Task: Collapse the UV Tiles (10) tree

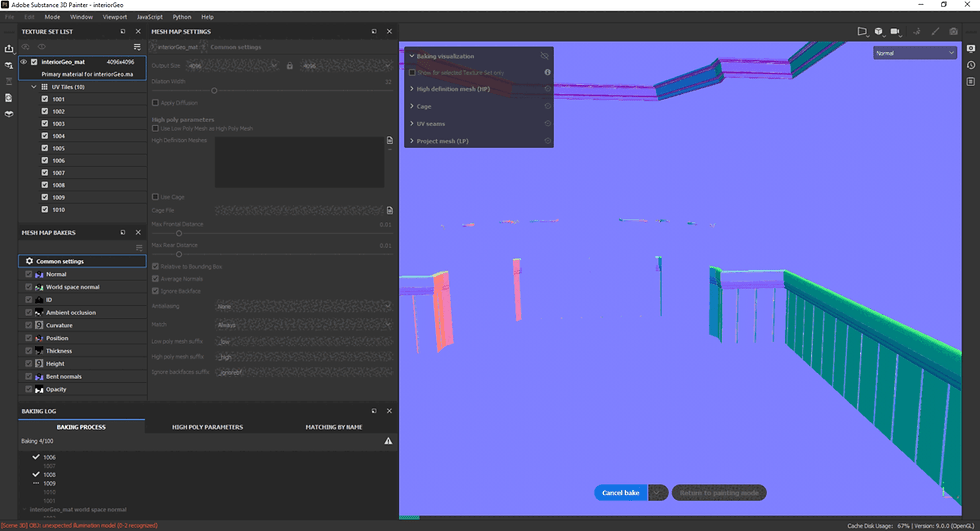Action: pyautogui.click(x=34, y=87)
